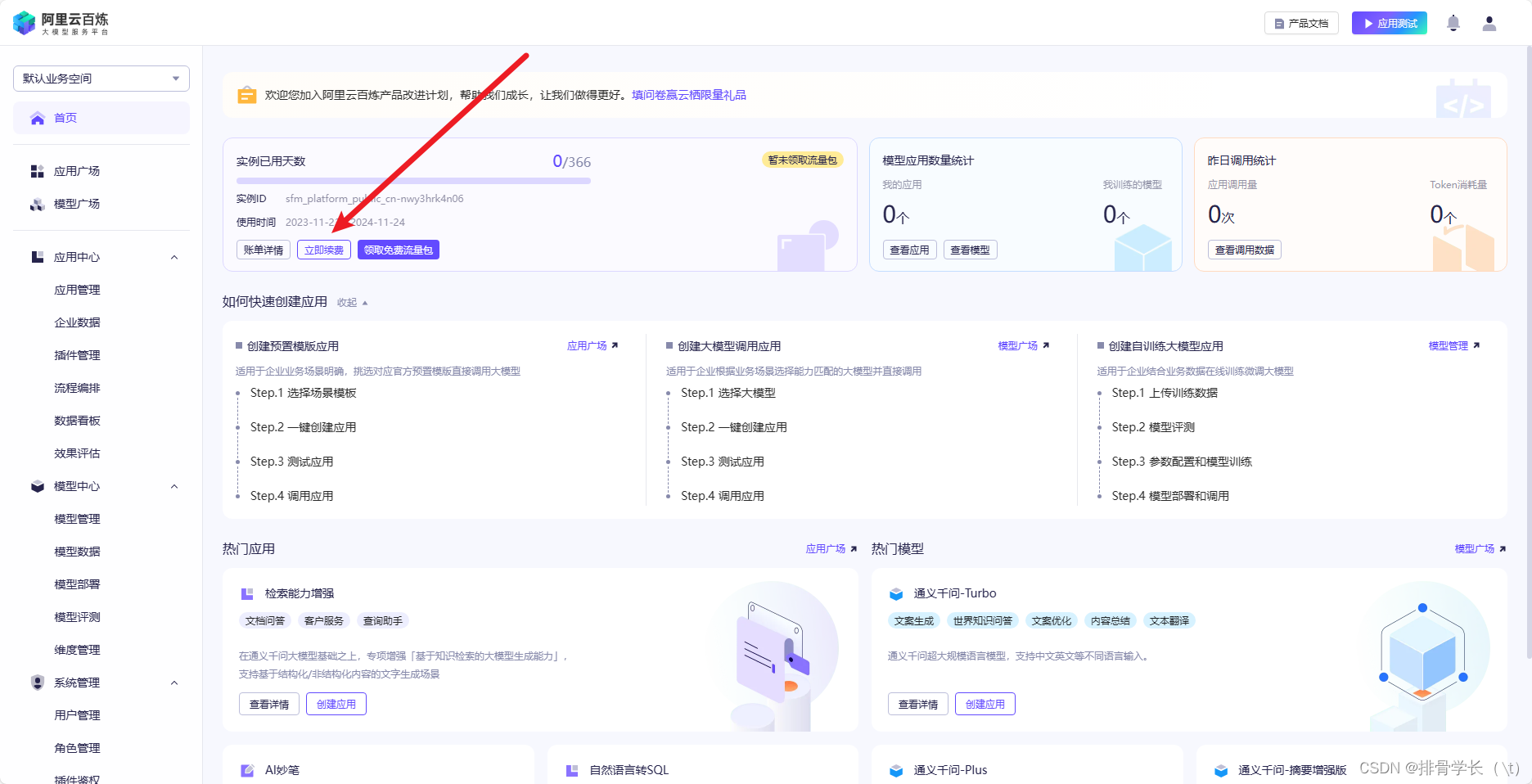Screen dimensions: 1532x784
Task: Open 模型部署 in the sidebar
Action: (77, 584)
